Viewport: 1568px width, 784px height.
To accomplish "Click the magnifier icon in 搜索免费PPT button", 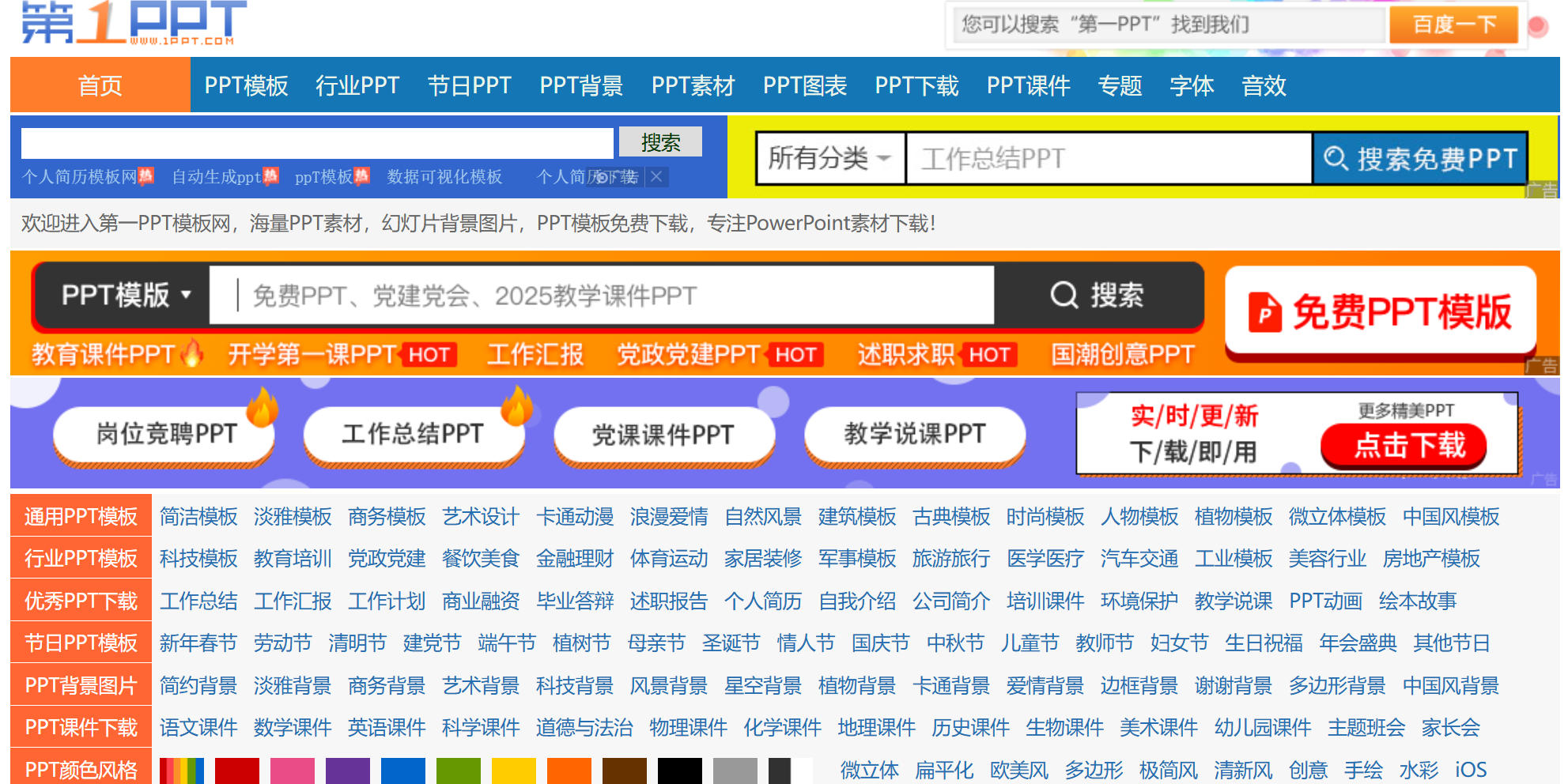I will (x=1335, y=158).
